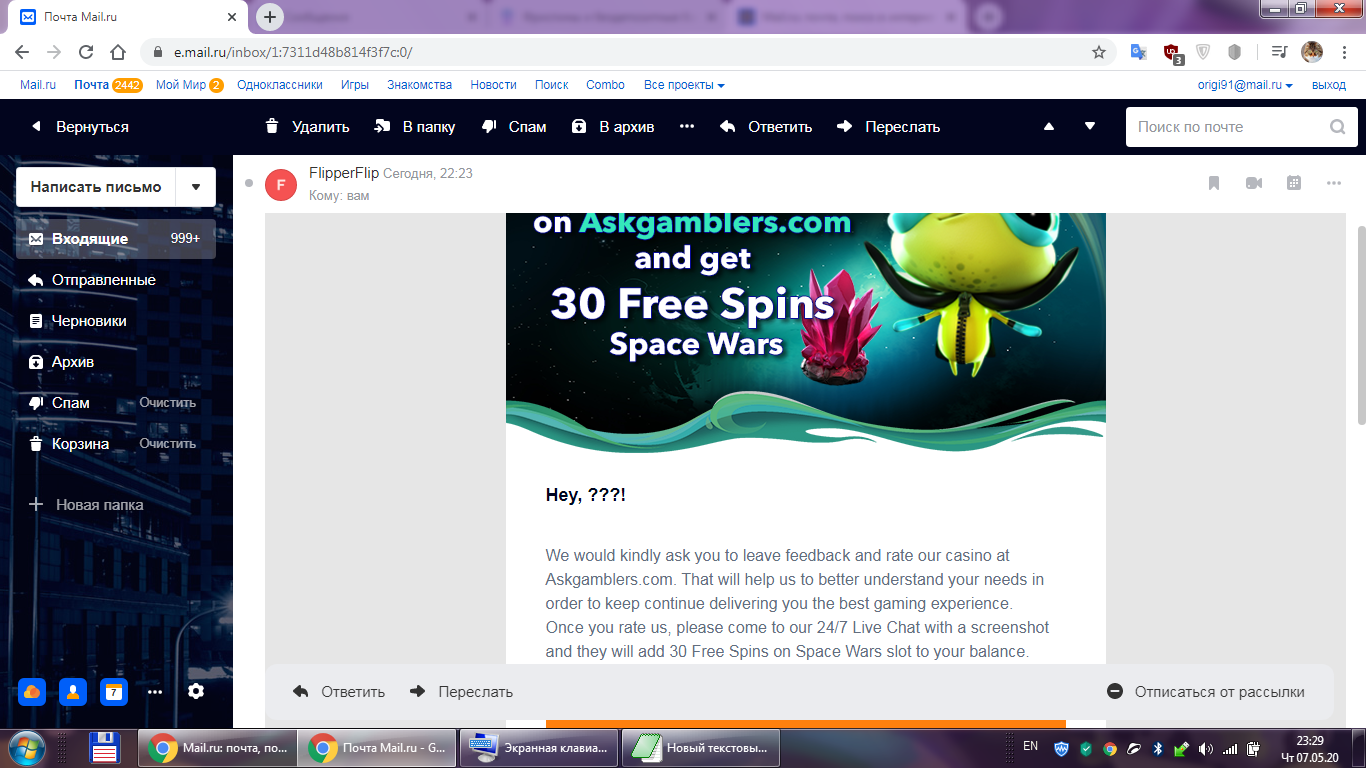The height and width of the screenshot is (768, 1366).
Task: Open the contacts icon in sidebar
Action: point(73,691)
